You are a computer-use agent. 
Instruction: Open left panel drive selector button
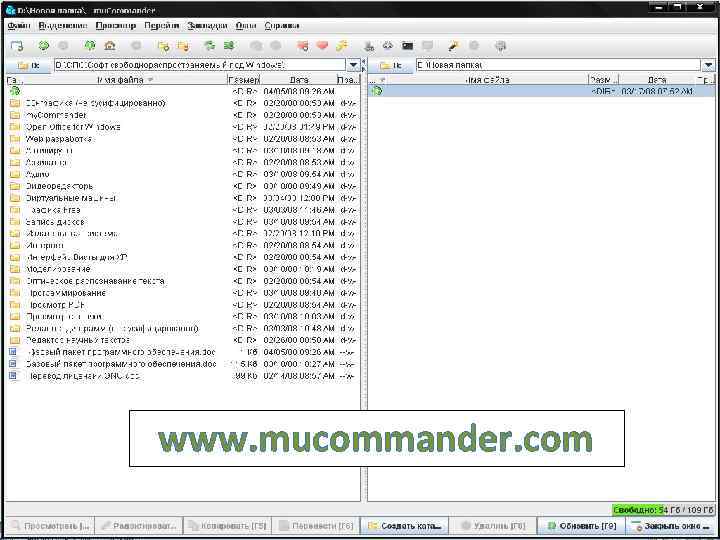[28, 65]
